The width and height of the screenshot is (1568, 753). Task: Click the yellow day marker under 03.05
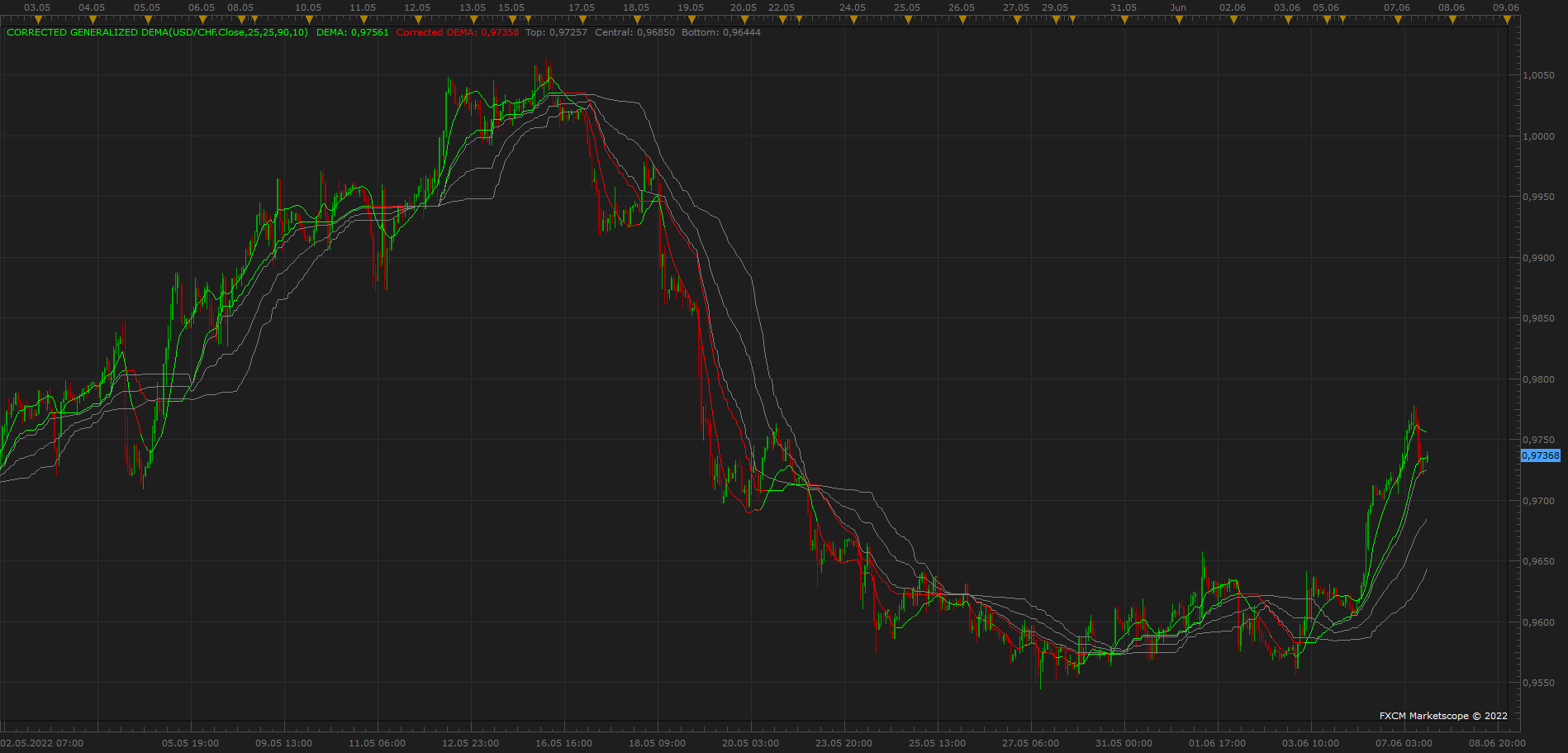[x=38, y=20]
